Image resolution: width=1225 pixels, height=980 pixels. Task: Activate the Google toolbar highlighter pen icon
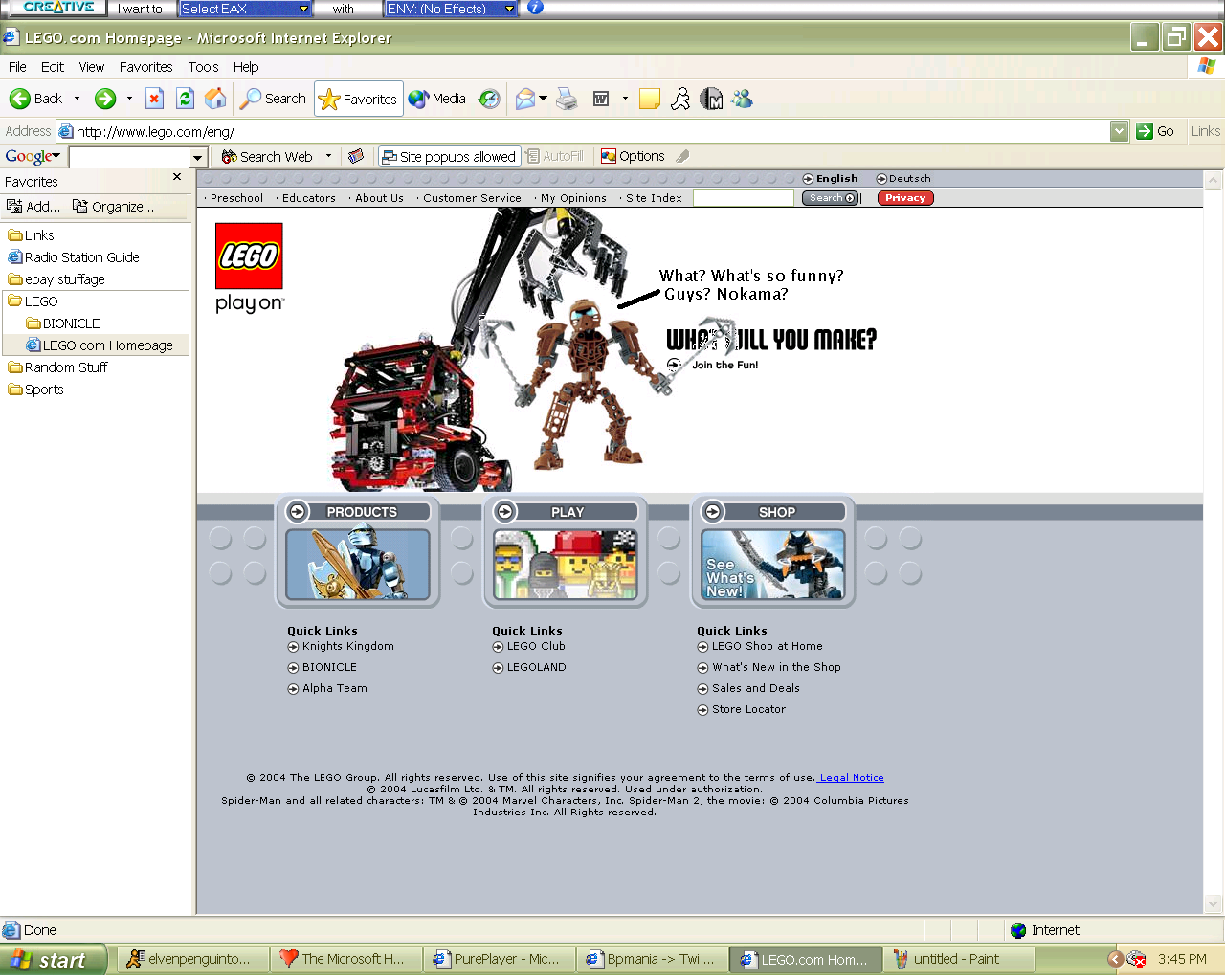pyautogui.click(x=681, y=156)
